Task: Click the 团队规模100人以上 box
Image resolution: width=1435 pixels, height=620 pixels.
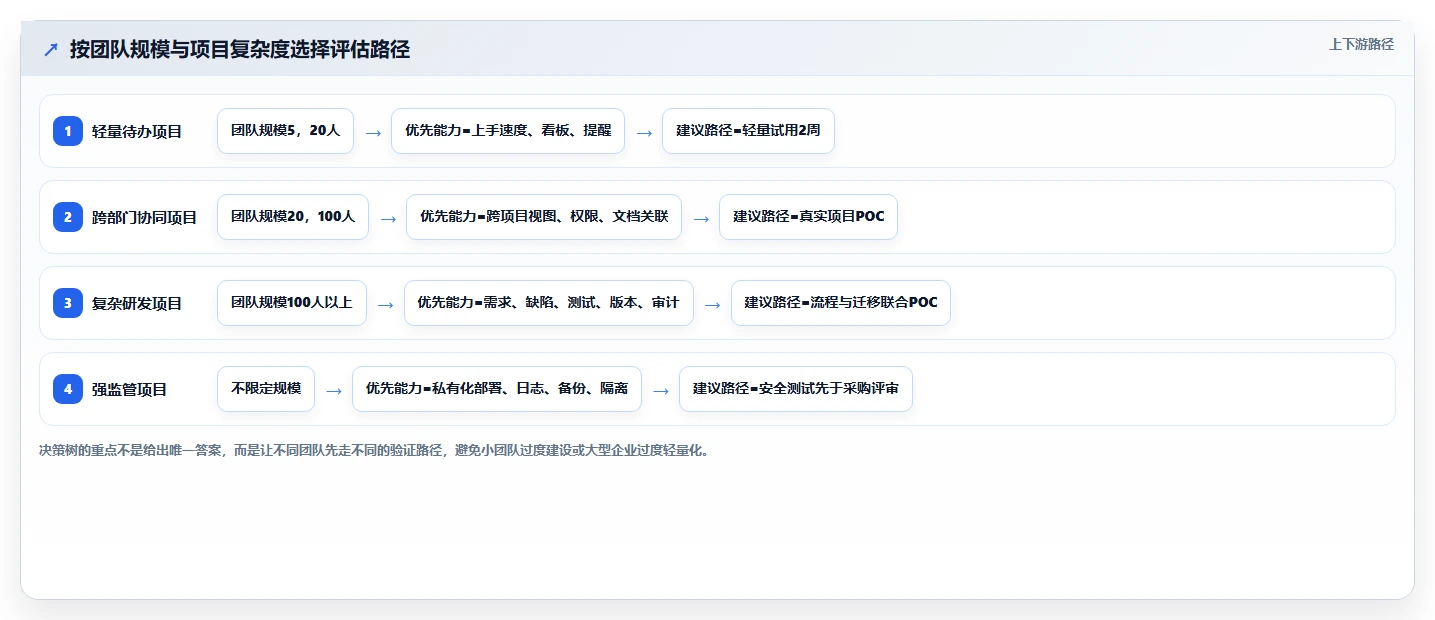Action: 292,303
